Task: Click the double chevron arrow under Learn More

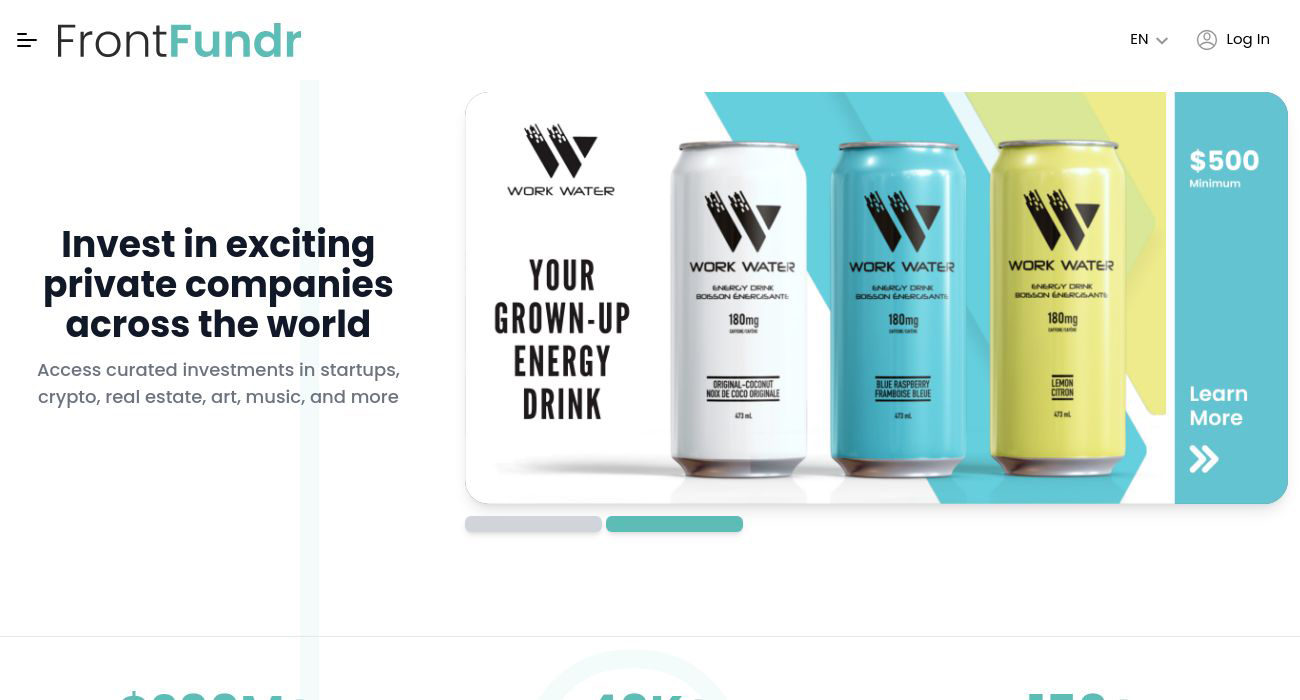Action: coord(1204,459)
